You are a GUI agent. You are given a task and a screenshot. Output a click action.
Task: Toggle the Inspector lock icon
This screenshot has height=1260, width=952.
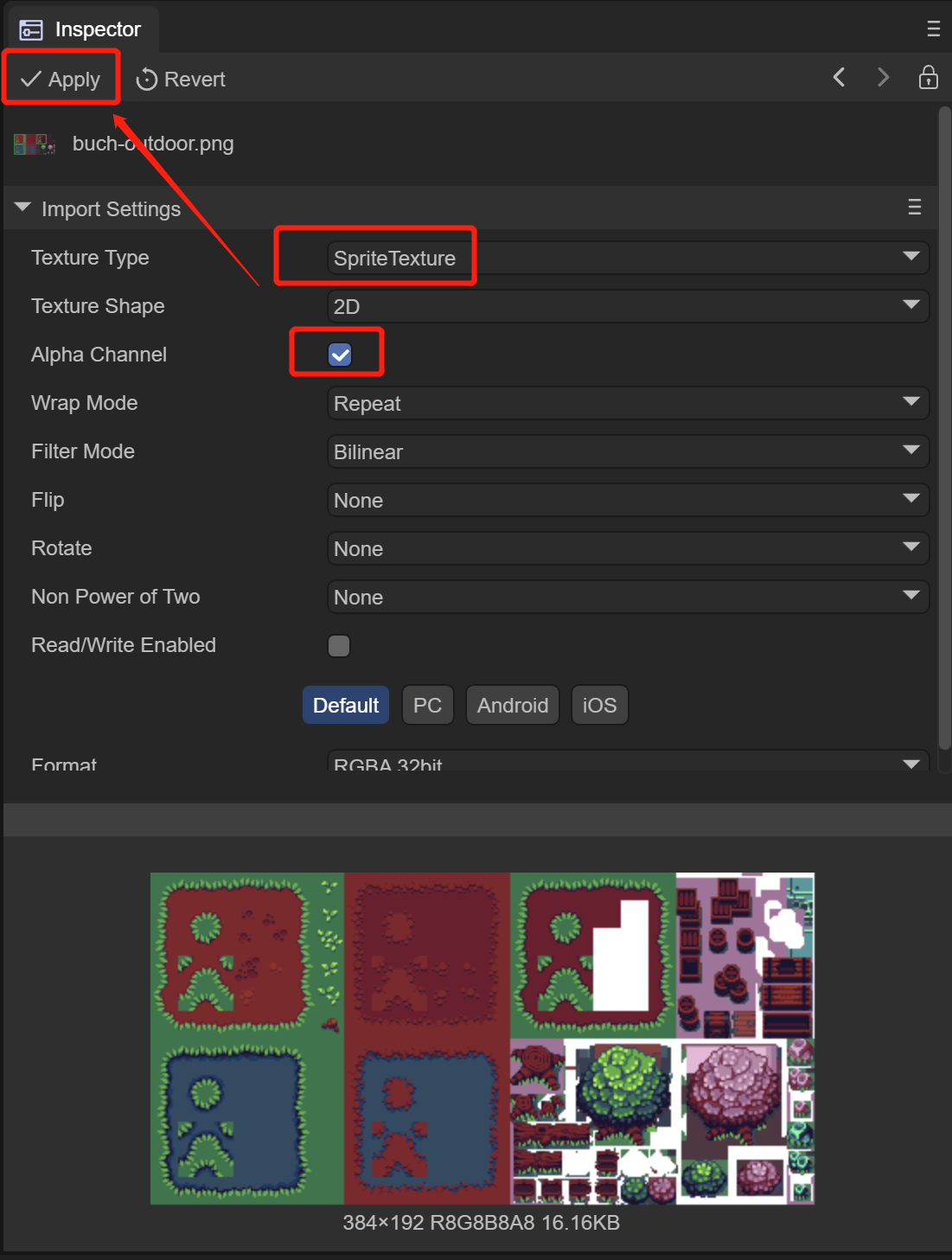[x=928, y=78]
